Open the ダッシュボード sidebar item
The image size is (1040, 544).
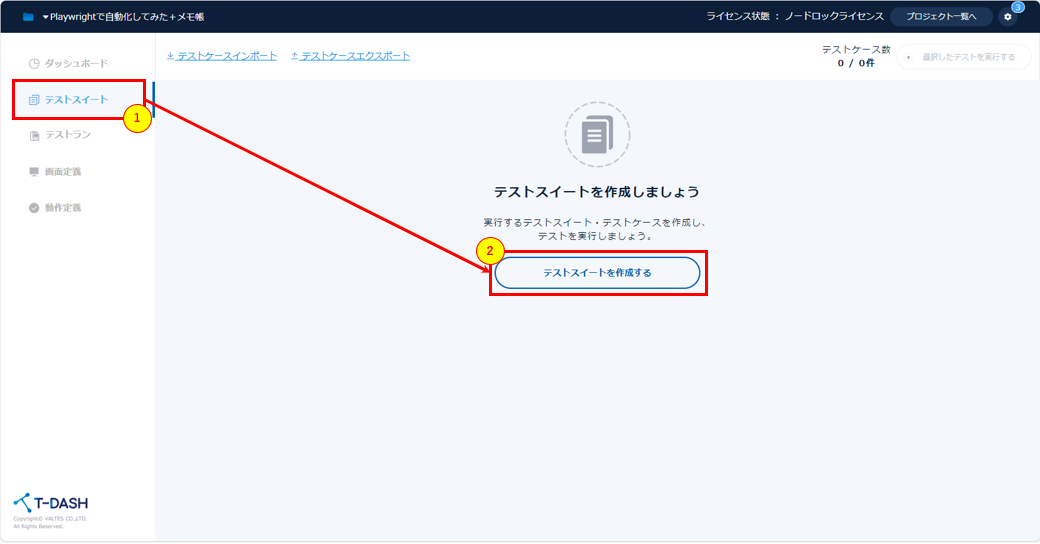pyautogui.click(x=68, y=64)
